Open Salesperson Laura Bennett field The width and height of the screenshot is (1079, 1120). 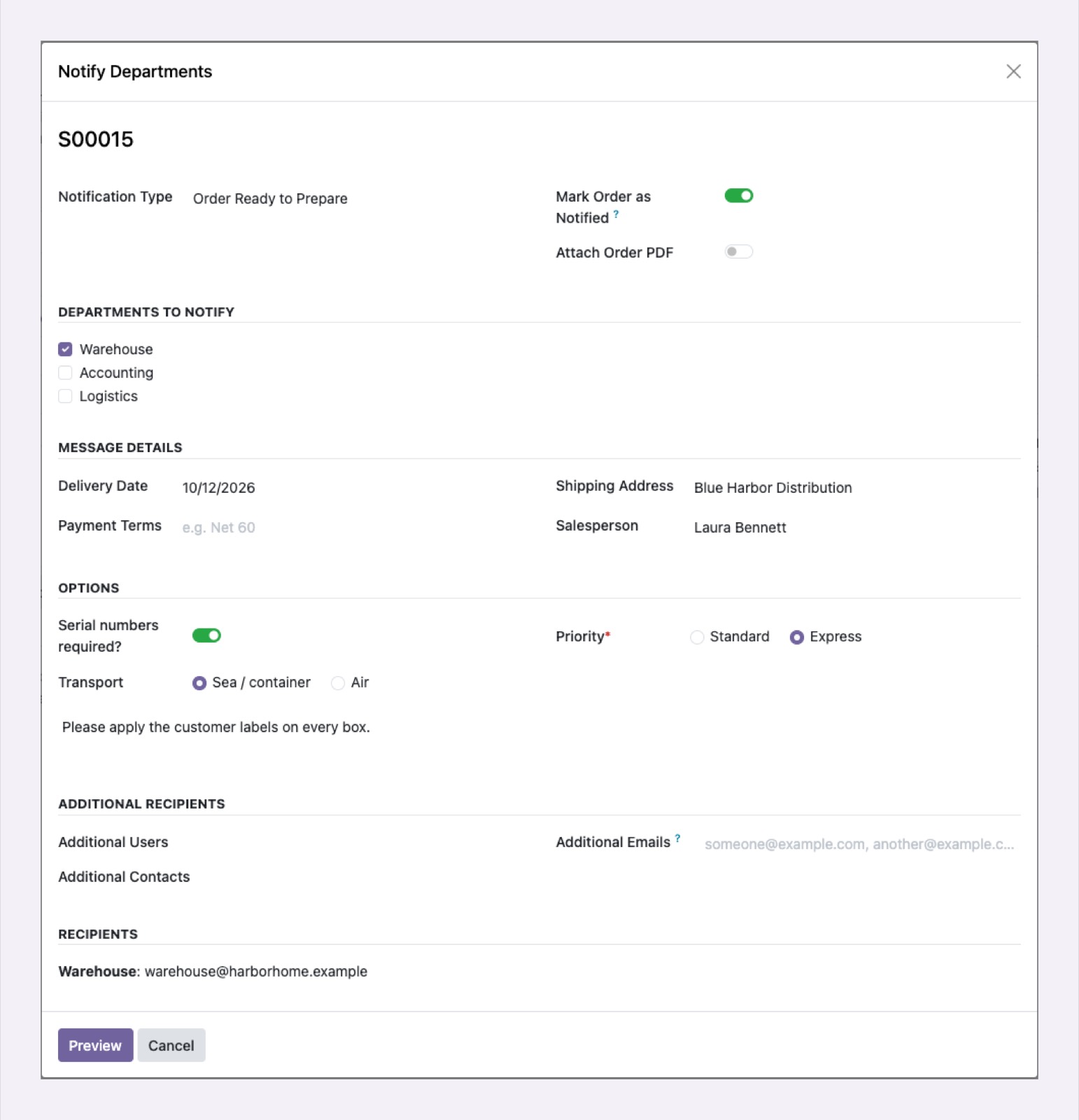[856, 528]
